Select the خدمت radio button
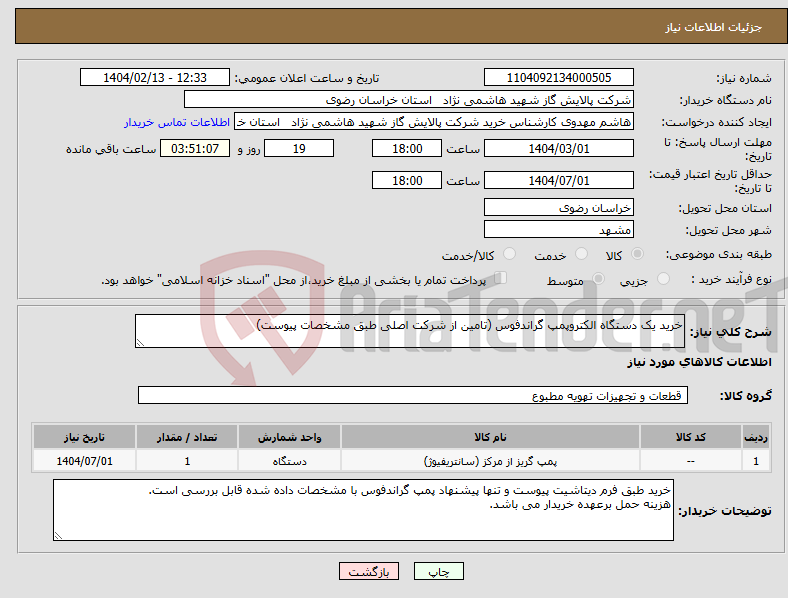 point(581,254)
